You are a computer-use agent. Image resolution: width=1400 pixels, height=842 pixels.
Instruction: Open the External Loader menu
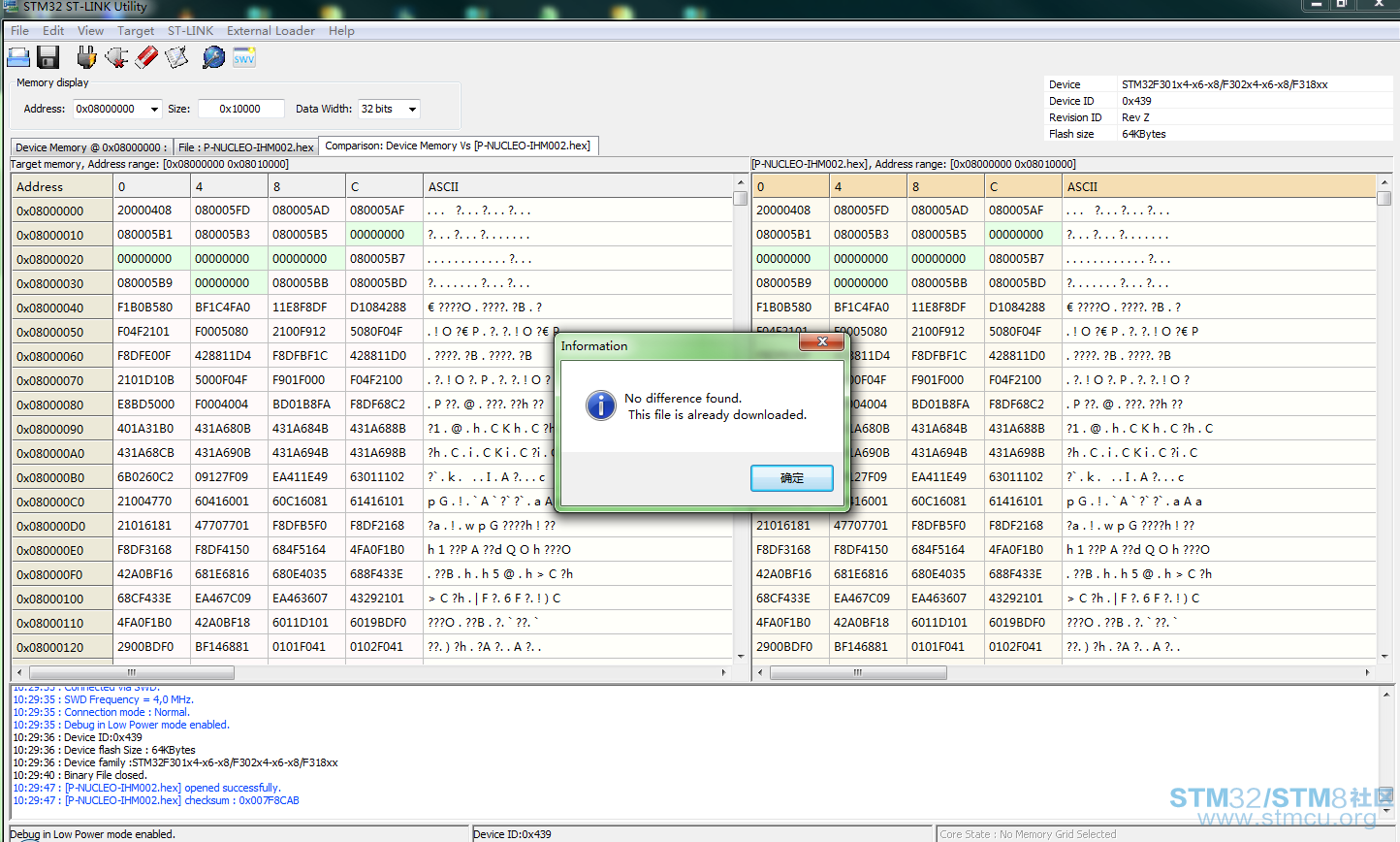270,31
